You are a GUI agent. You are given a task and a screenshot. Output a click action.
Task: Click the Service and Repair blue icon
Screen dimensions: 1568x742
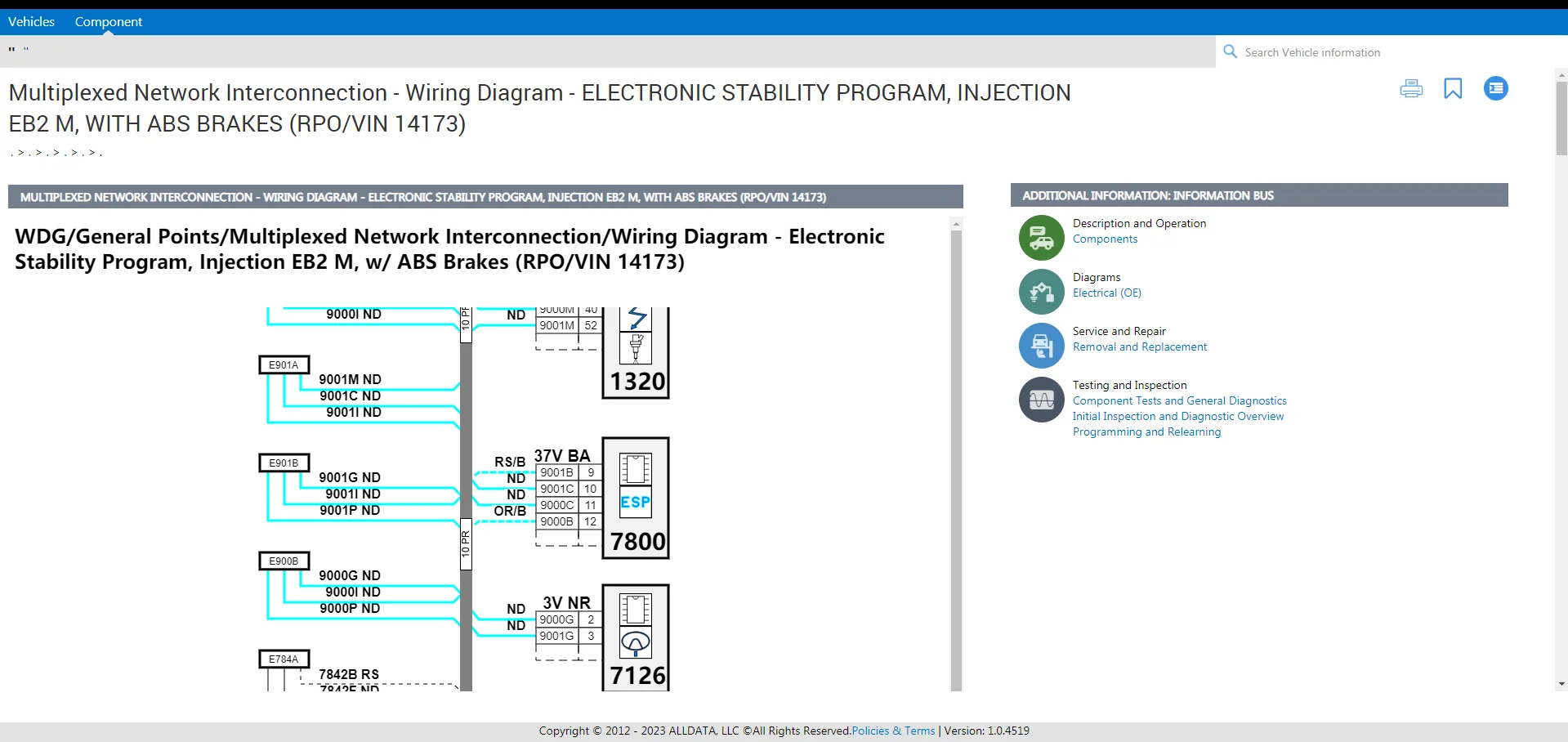tap(1041, 346)
